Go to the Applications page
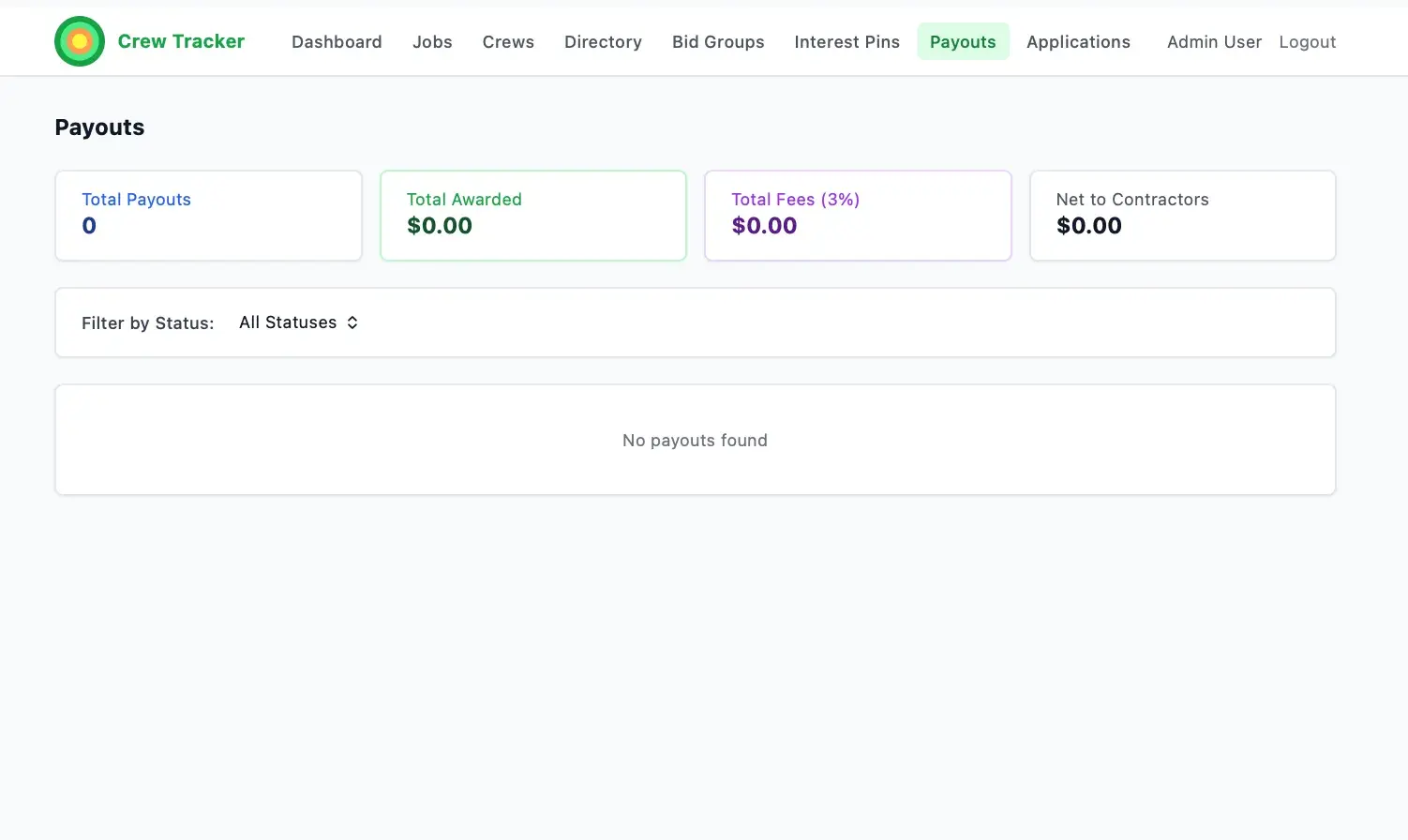The height and width of the screenshot is (840, 1408). point(1078,41)
